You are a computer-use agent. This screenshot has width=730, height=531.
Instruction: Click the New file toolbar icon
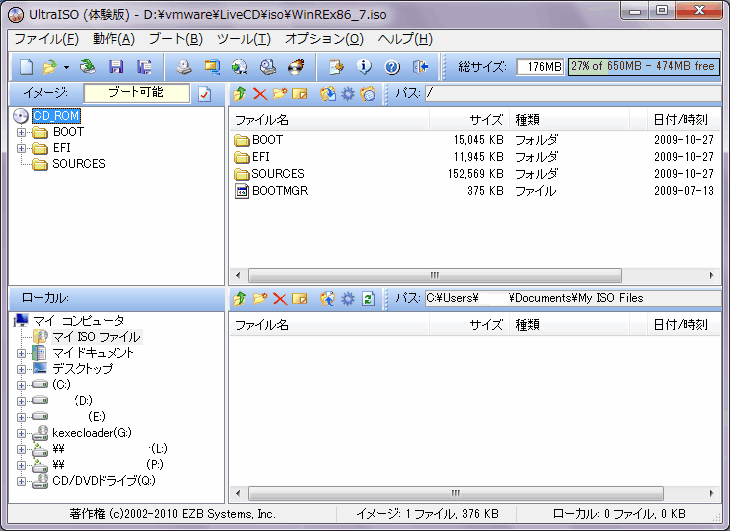click(x=26, y=67)
